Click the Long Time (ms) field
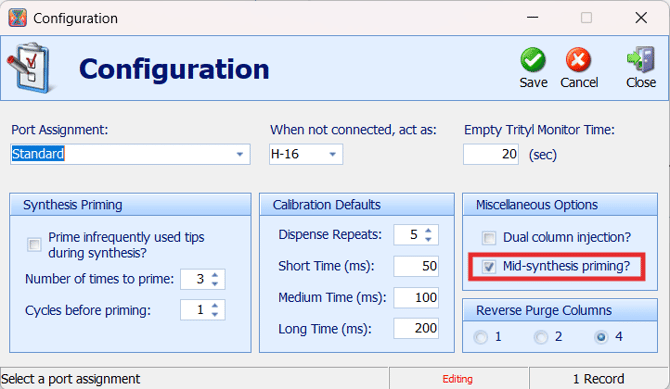The image size is (670, 389). pyautogui.click(x=416, y=328)
